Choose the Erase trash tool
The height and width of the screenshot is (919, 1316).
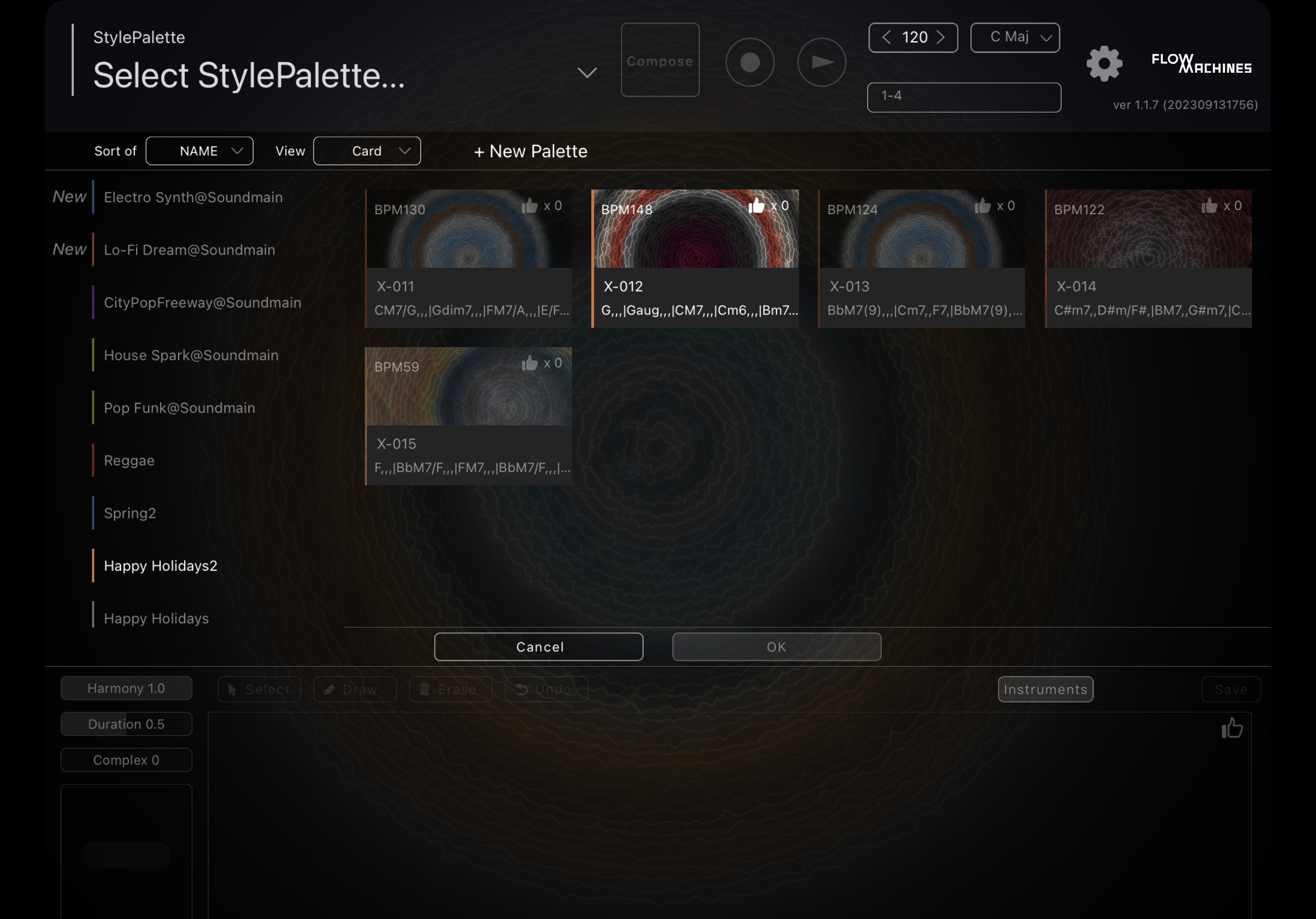point(450,689)
